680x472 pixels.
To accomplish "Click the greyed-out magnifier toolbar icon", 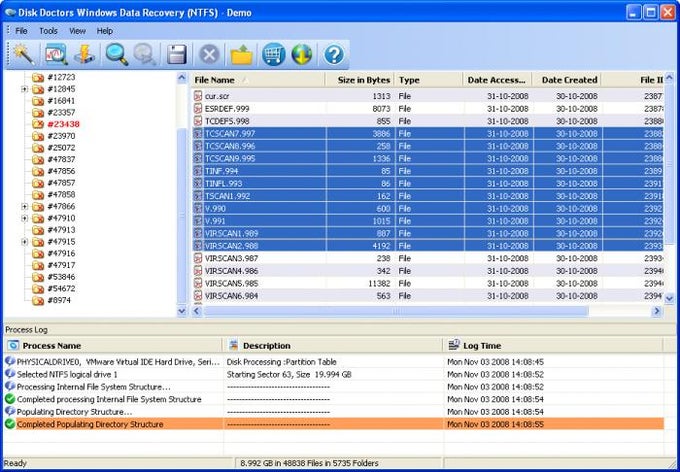I will (144, 55).
